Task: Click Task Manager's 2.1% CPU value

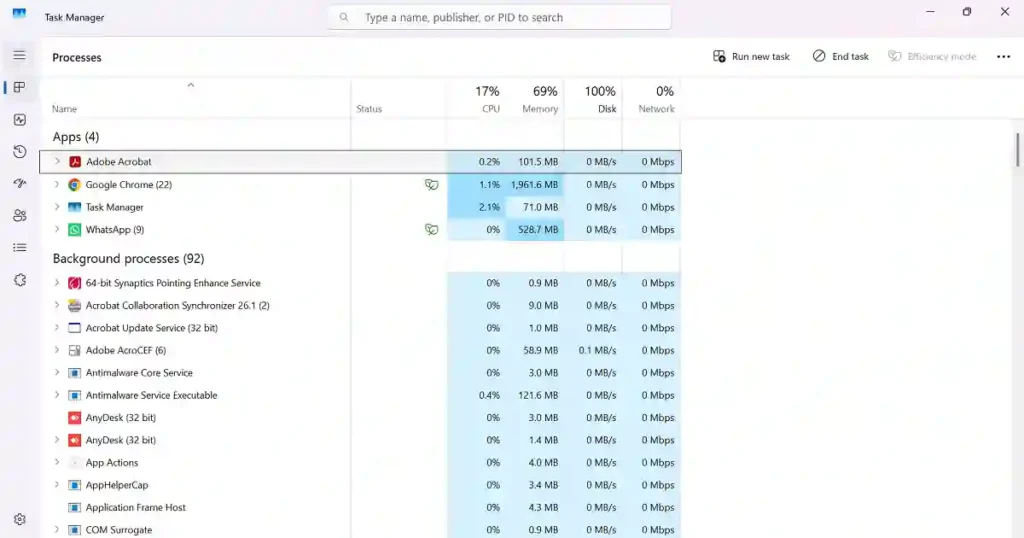Action: [489, 207]
